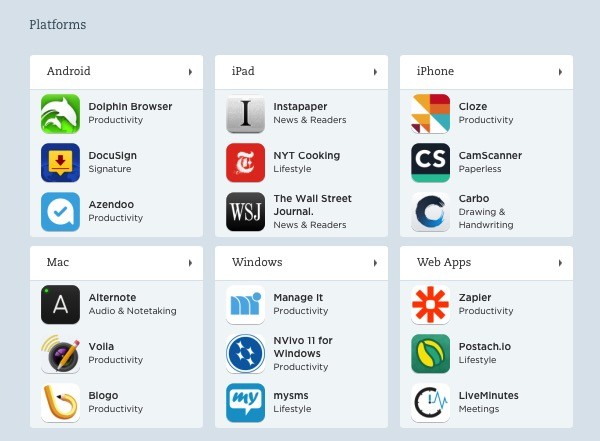Click Lifestyle under Postach.io

(x=477, y=360)
